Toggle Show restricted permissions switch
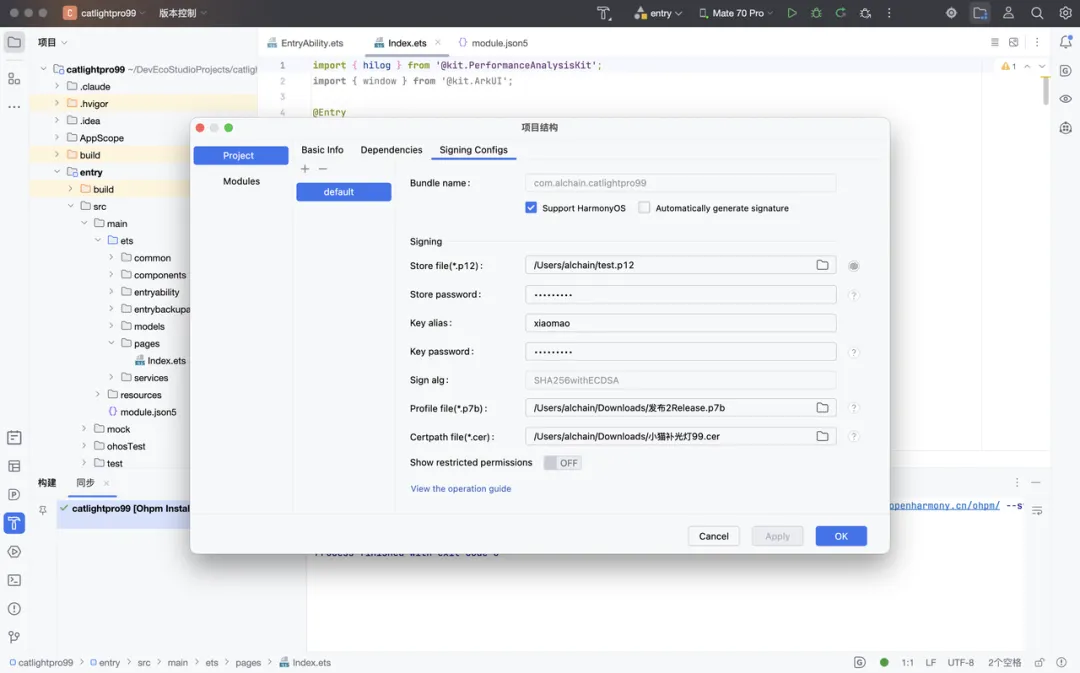 [x=562, y=463]
